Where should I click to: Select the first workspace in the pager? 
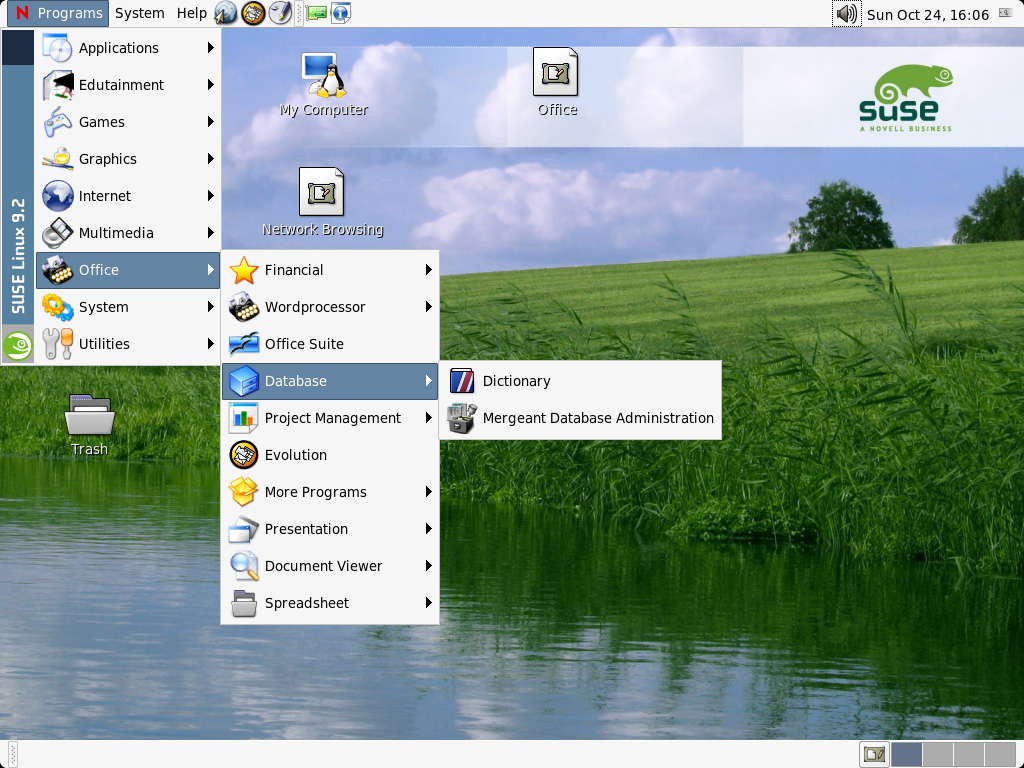point(906,754)
